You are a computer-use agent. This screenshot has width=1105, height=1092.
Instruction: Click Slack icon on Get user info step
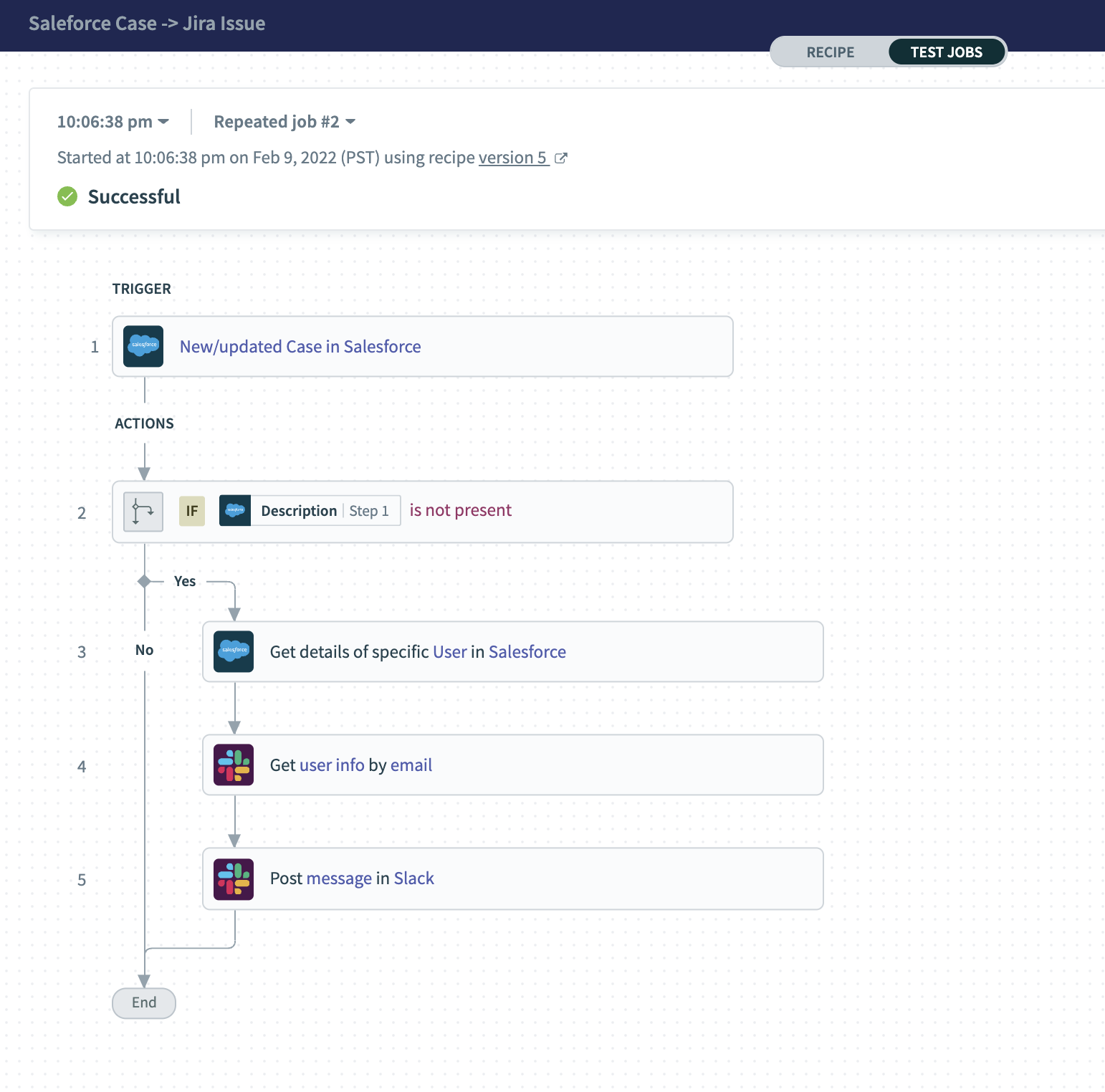[234, 765]
